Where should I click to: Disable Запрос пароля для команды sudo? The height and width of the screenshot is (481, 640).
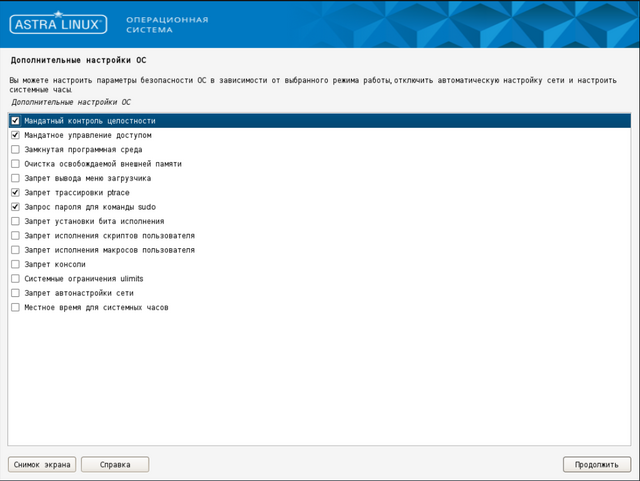click(15, 206)
